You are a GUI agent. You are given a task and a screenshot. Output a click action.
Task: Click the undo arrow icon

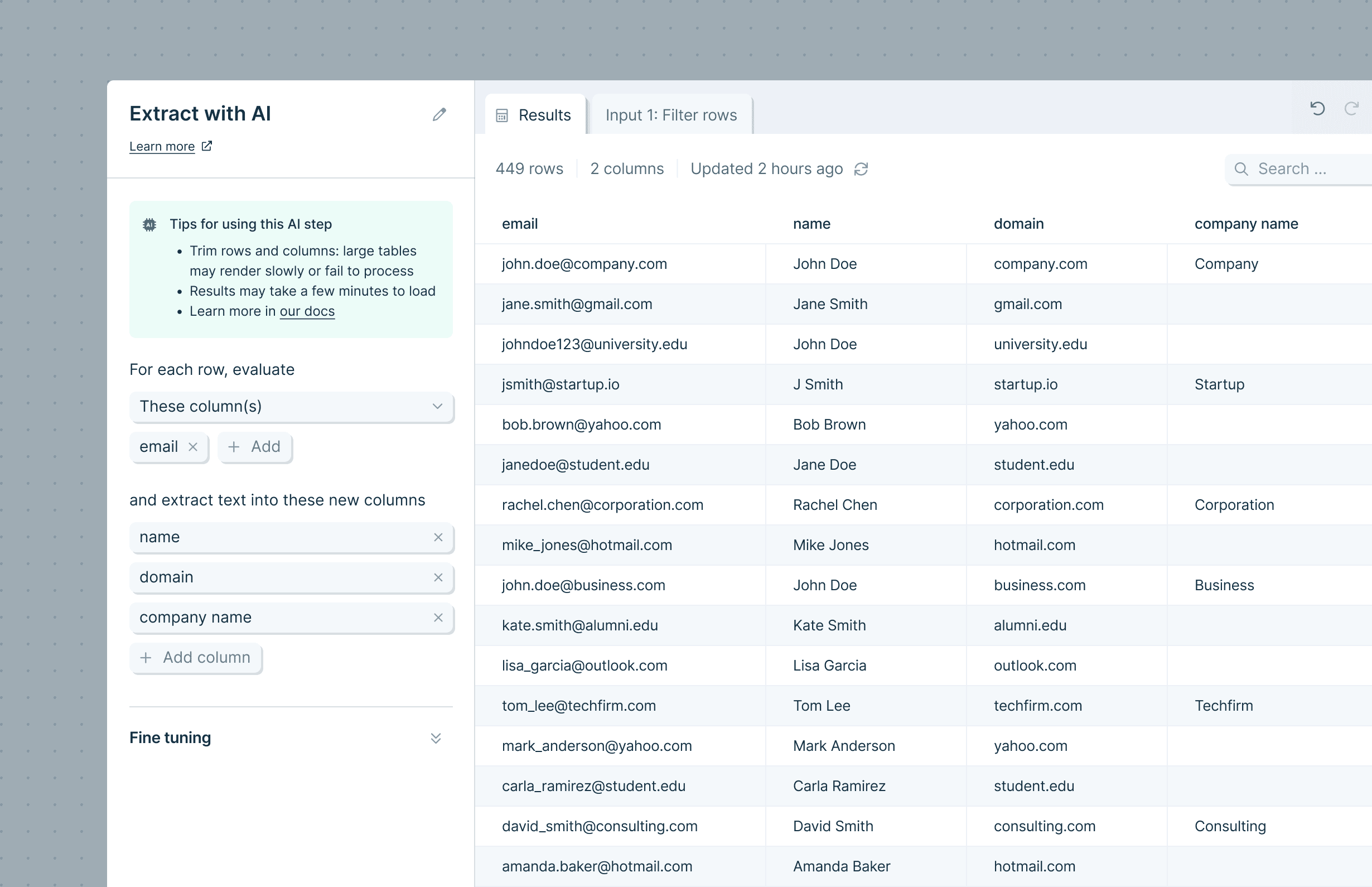coord(1317,108)
